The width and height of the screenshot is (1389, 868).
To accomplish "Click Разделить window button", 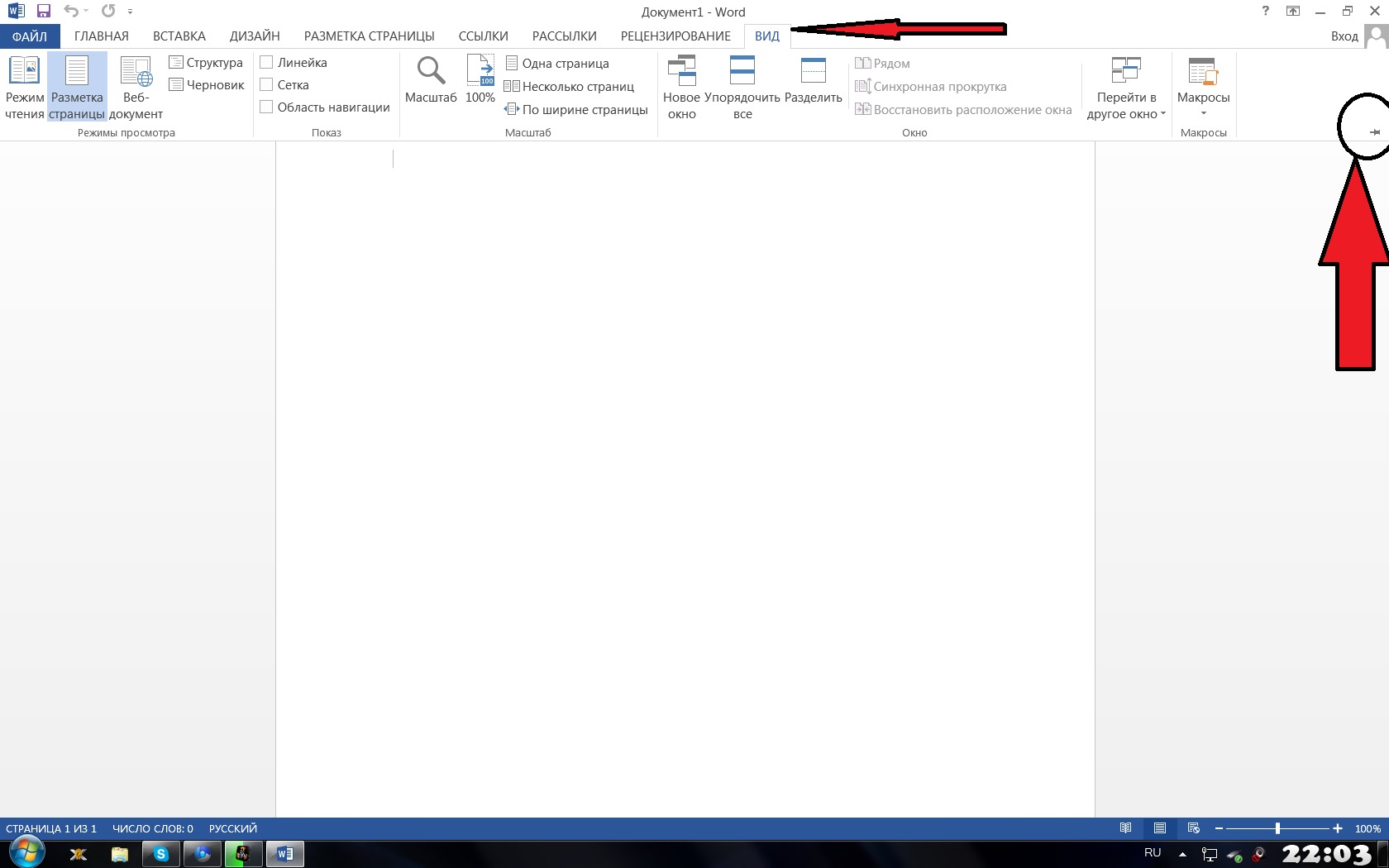I will tap(814, 80).
